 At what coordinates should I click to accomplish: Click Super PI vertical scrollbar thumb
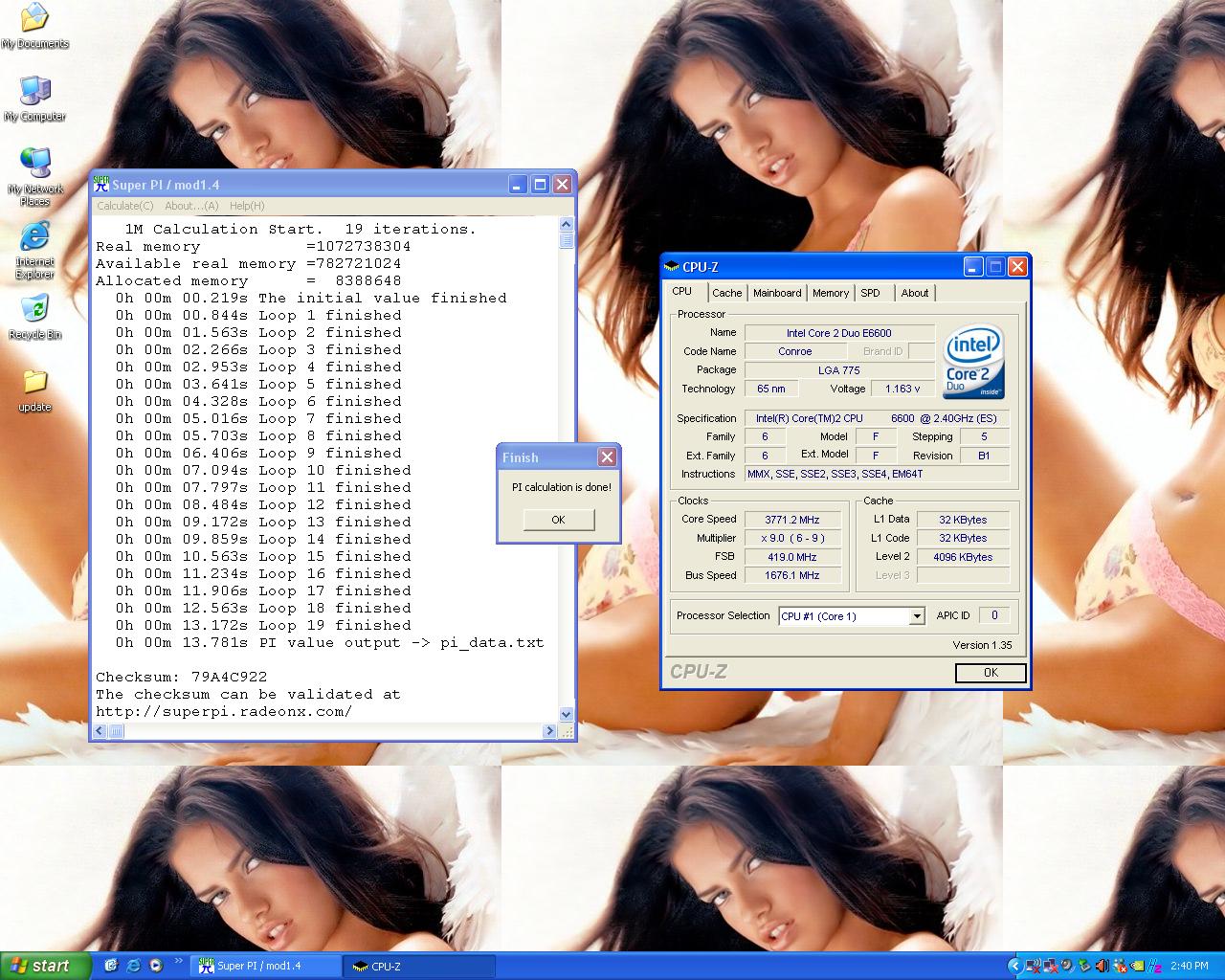pos(566,240)
